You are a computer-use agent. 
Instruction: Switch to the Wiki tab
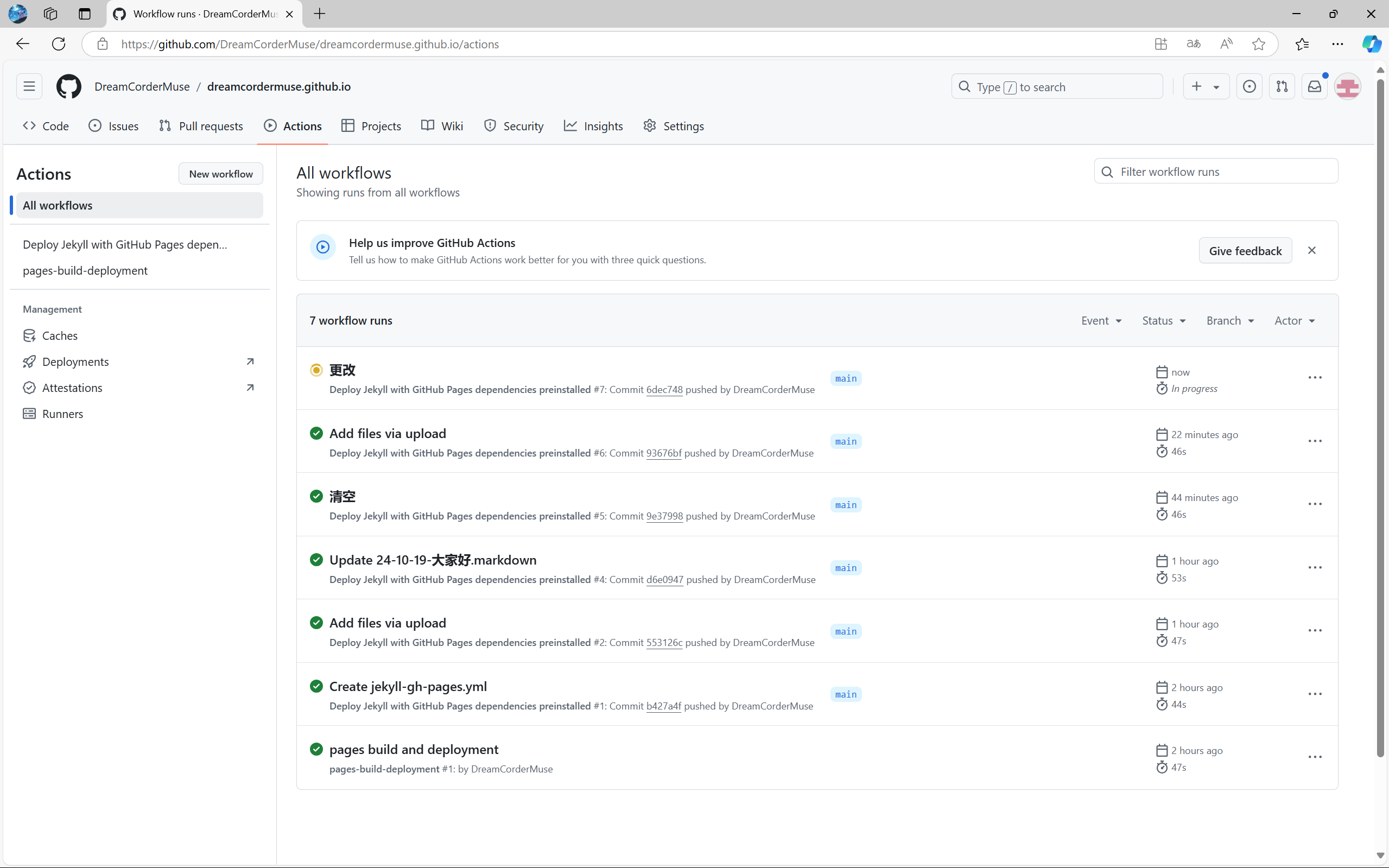click(x=442, y=126)
